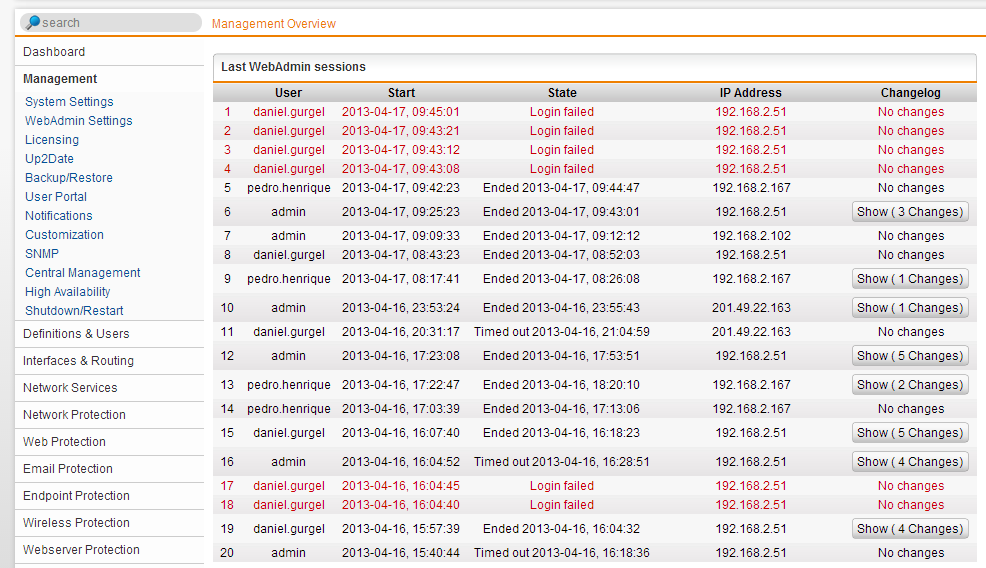
Task: Click the IP Address column header
Action: pyautogui.click(x=751, y=93)
